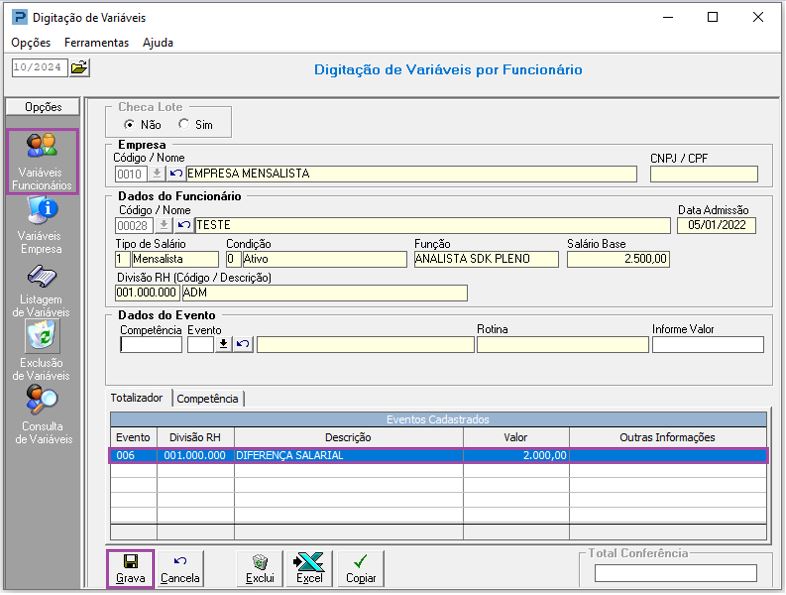Image resolution: width=786 pixels, height=595 pixels.
Task: Click the Descrição column header
Action: click(348, 437)
